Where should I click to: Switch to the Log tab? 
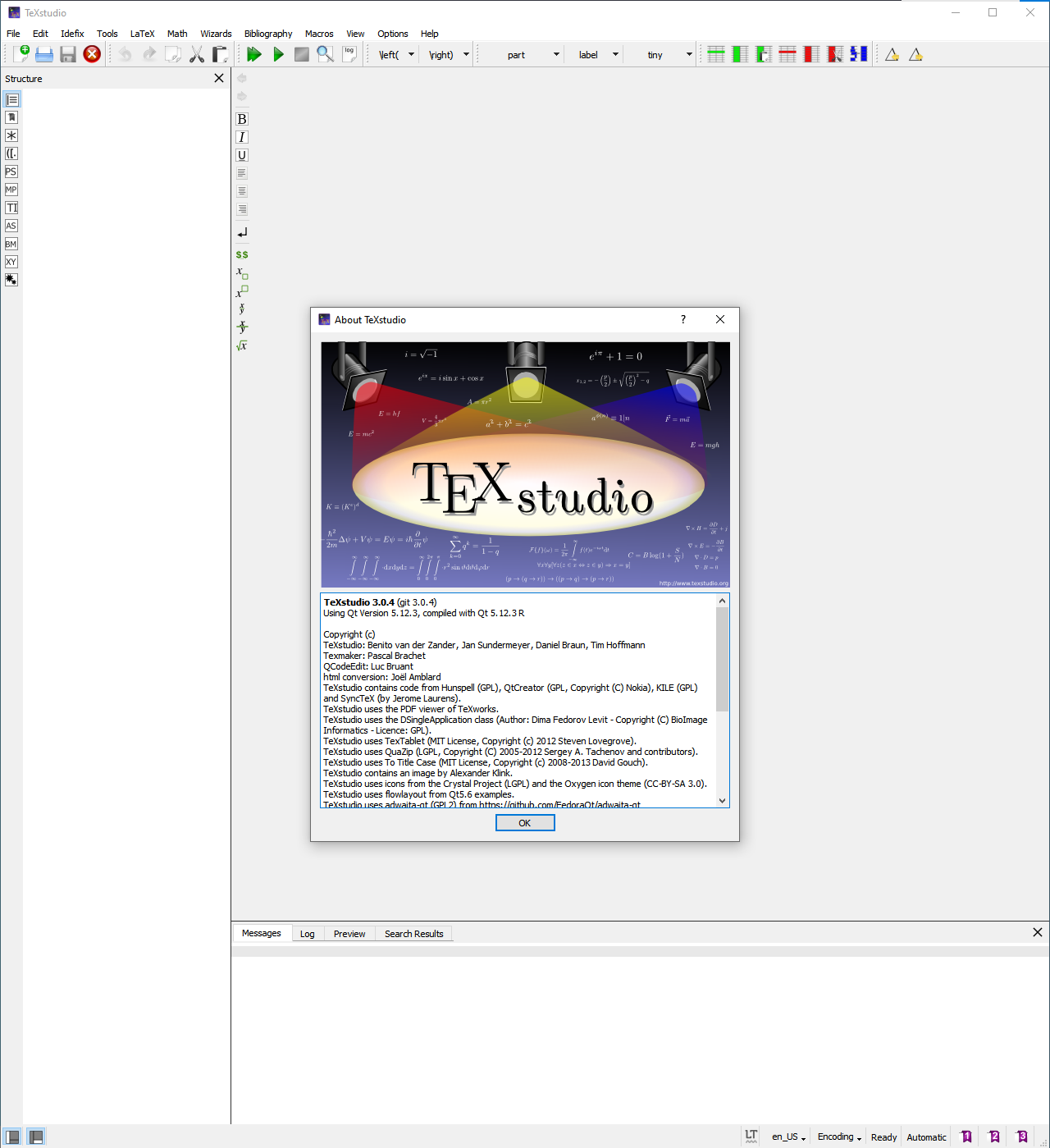[x=308, y=933]
